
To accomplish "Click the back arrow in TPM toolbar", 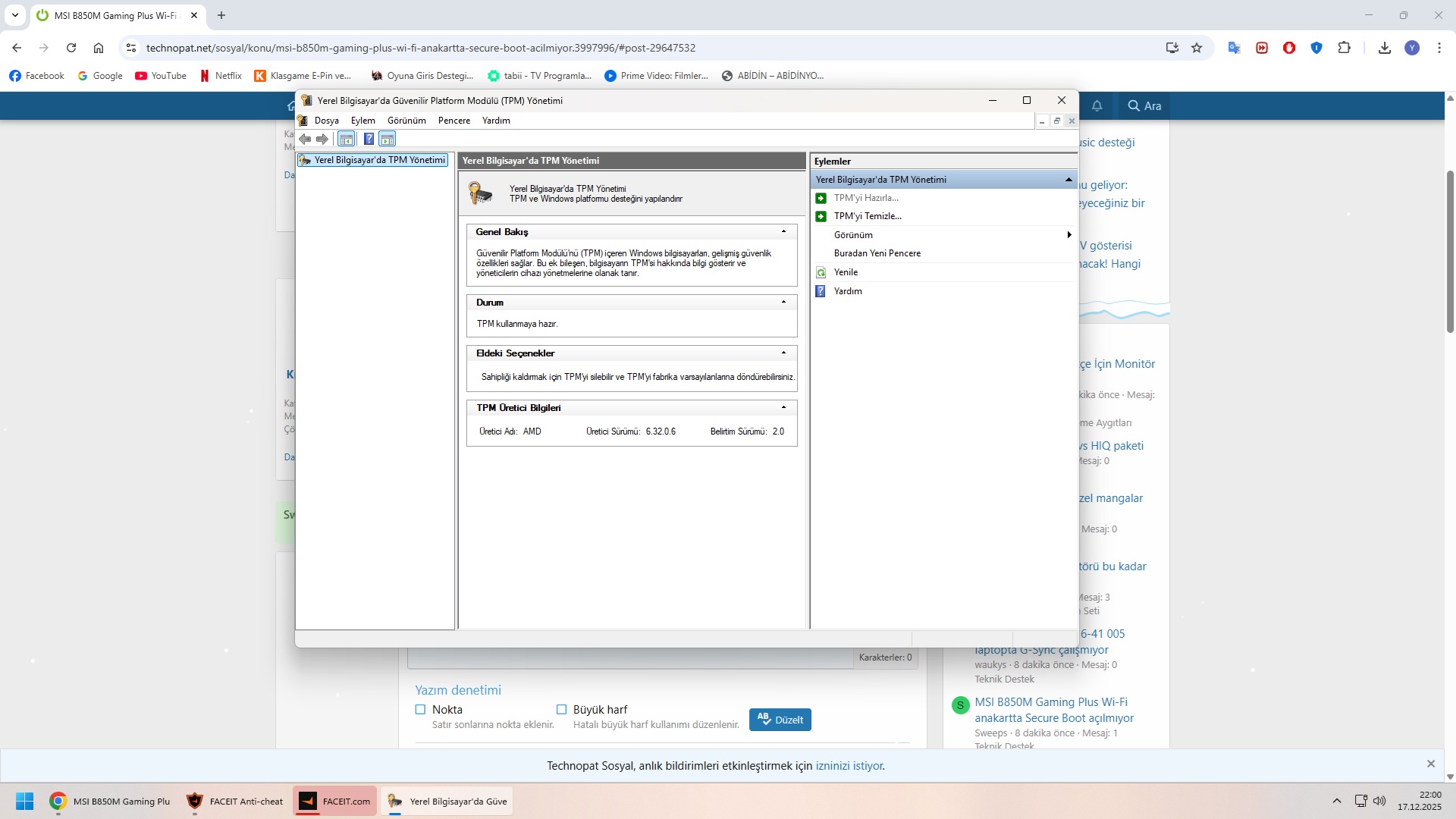I will point(305,139).
